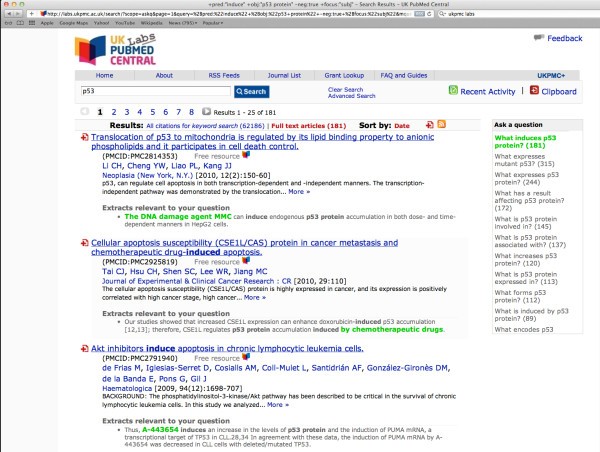Open the YouTube bookmark in bookmarks bar
Screen dimensions: 600x452
(125, 23)
